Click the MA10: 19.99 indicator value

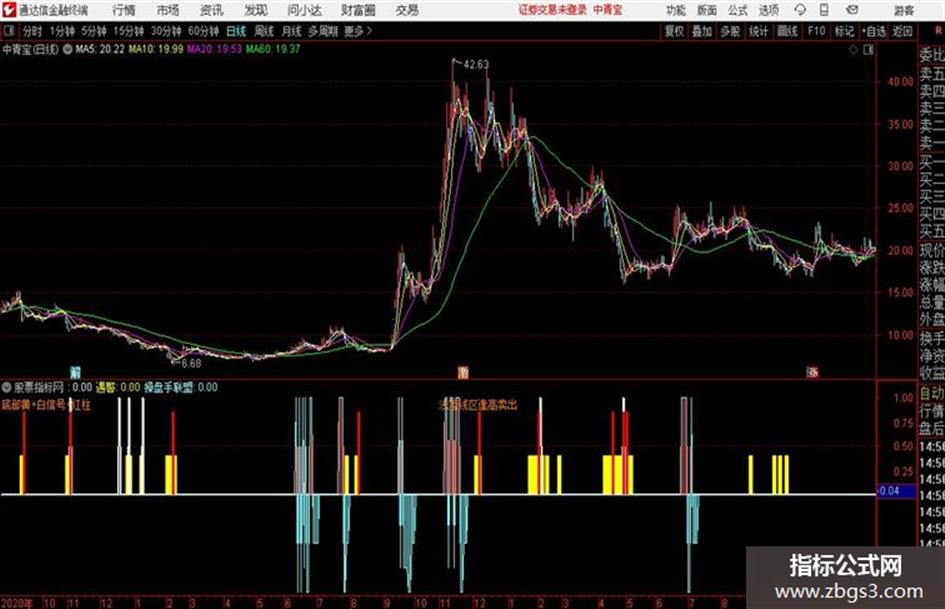tap(155, 49)
